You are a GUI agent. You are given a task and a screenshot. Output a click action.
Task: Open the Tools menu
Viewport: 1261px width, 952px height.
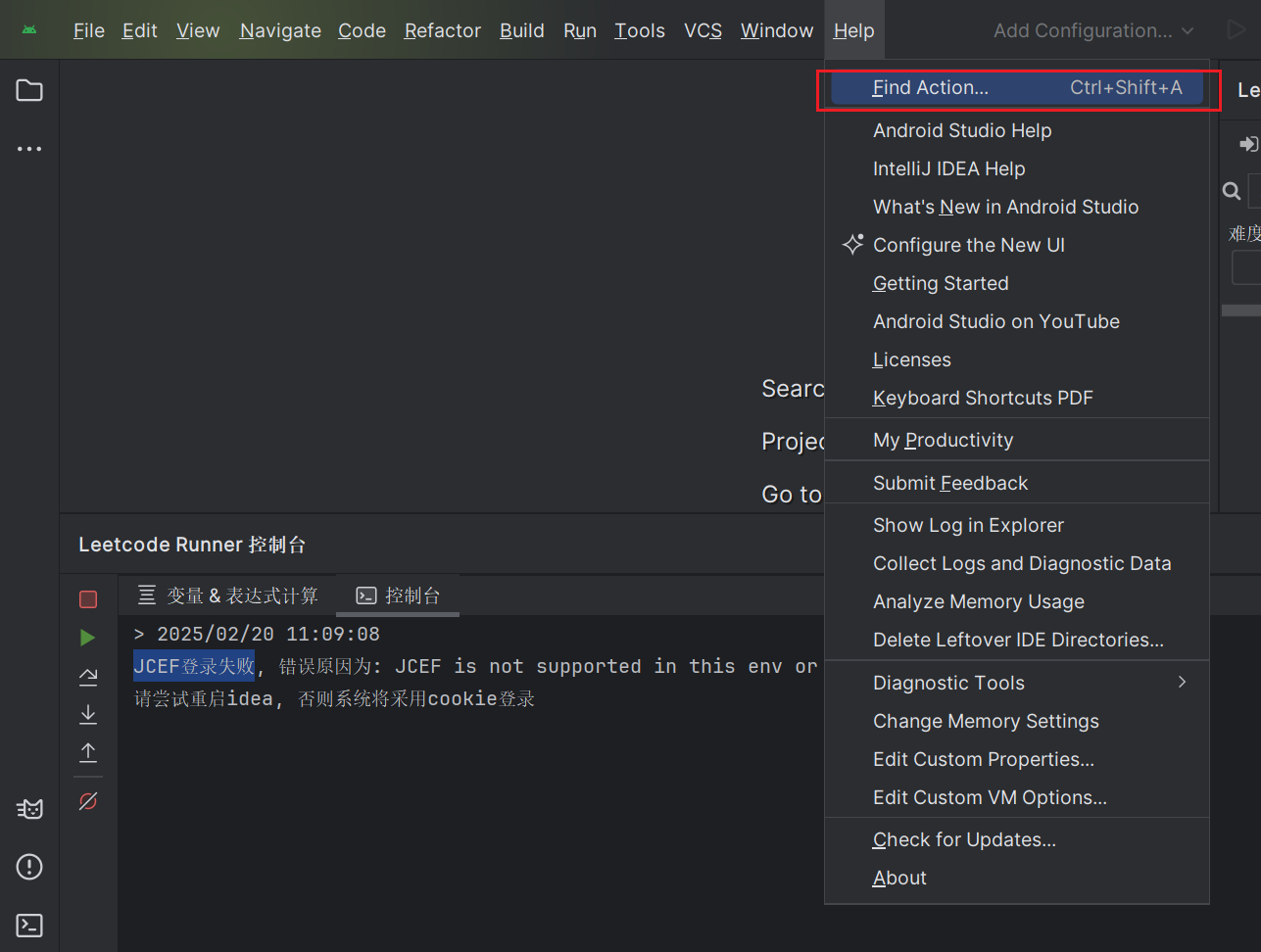point(640,30)
